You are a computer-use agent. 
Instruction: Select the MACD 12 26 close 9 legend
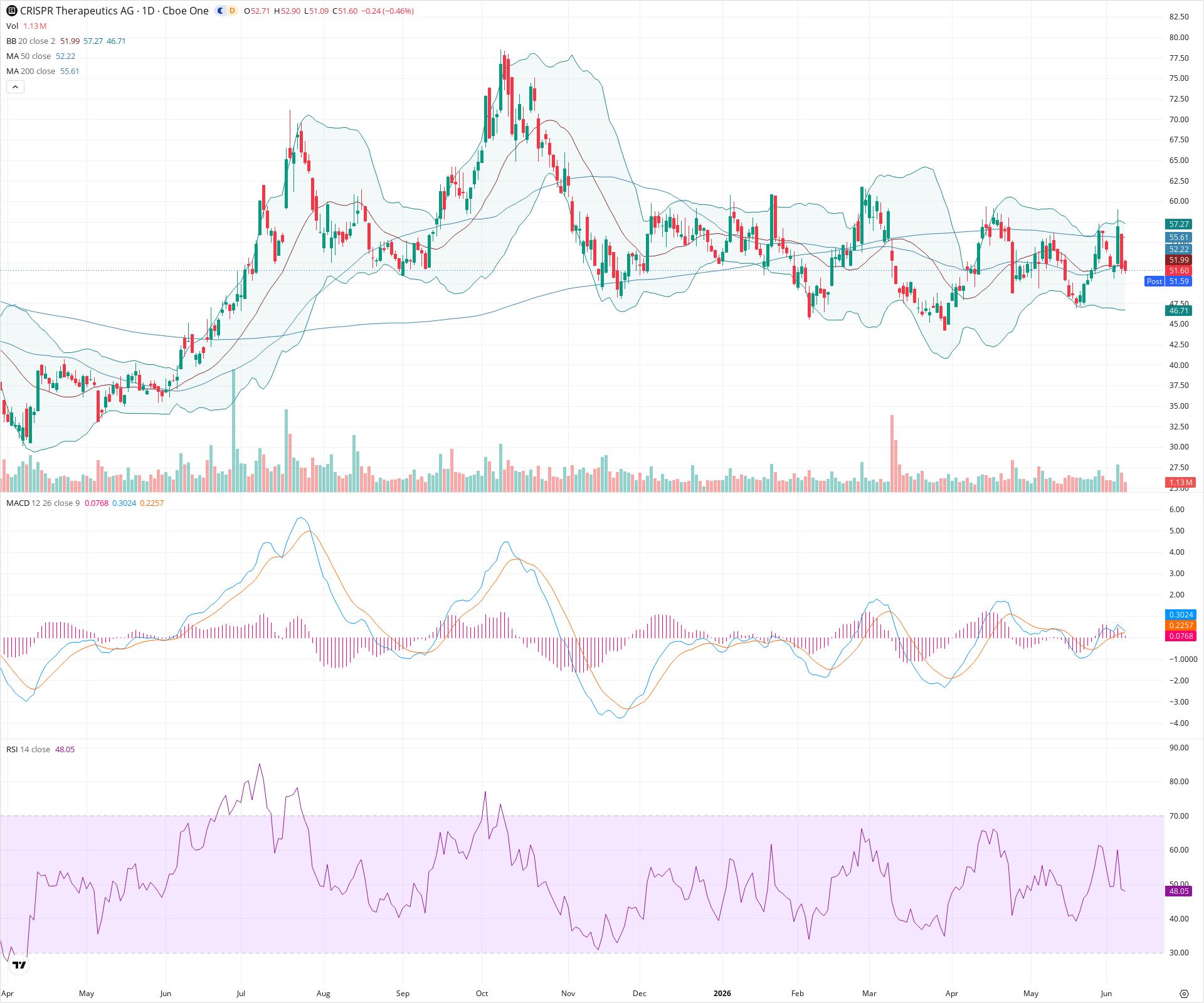(43, 503)
